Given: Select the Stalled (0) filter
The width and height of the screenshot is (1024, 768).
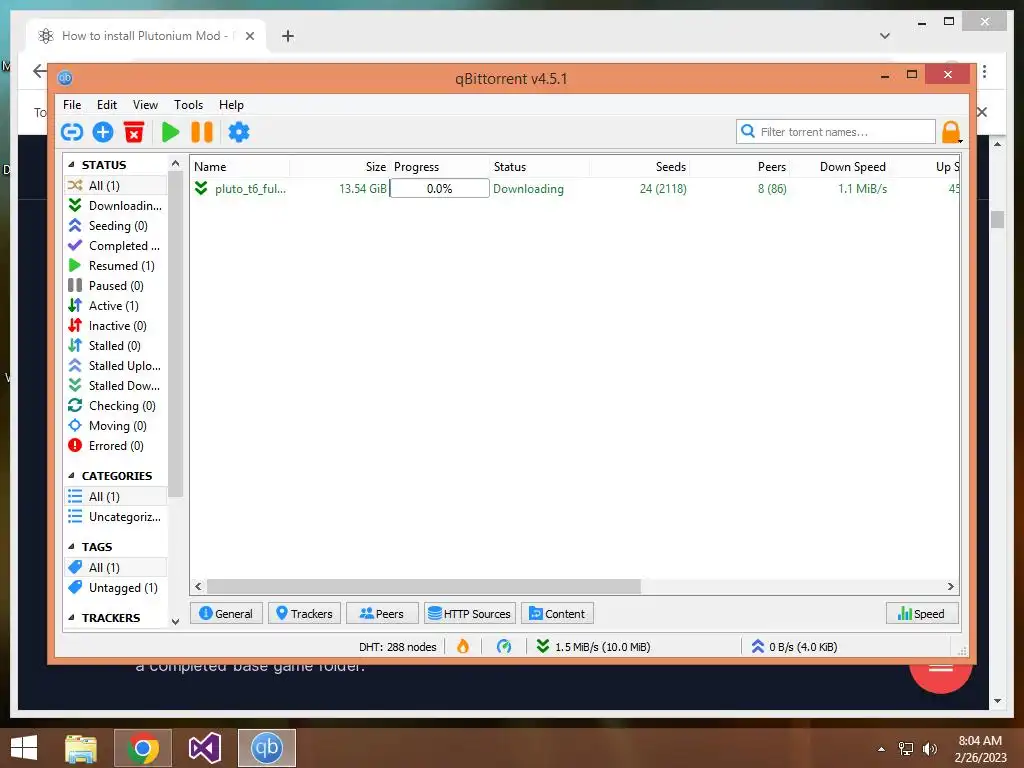Looking at the screenshot, I should click(x=116, y=346).
